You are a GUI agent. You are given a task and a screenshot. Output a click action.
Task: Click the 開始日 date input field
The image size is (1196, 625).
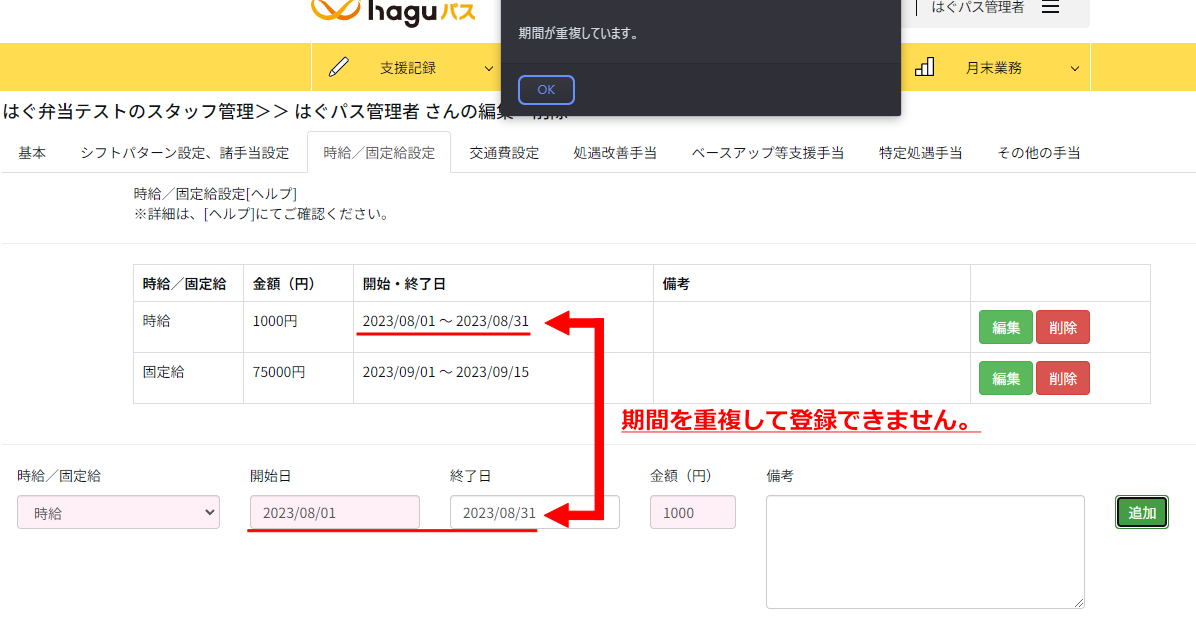pyautogui.click(x=334, y=512)
